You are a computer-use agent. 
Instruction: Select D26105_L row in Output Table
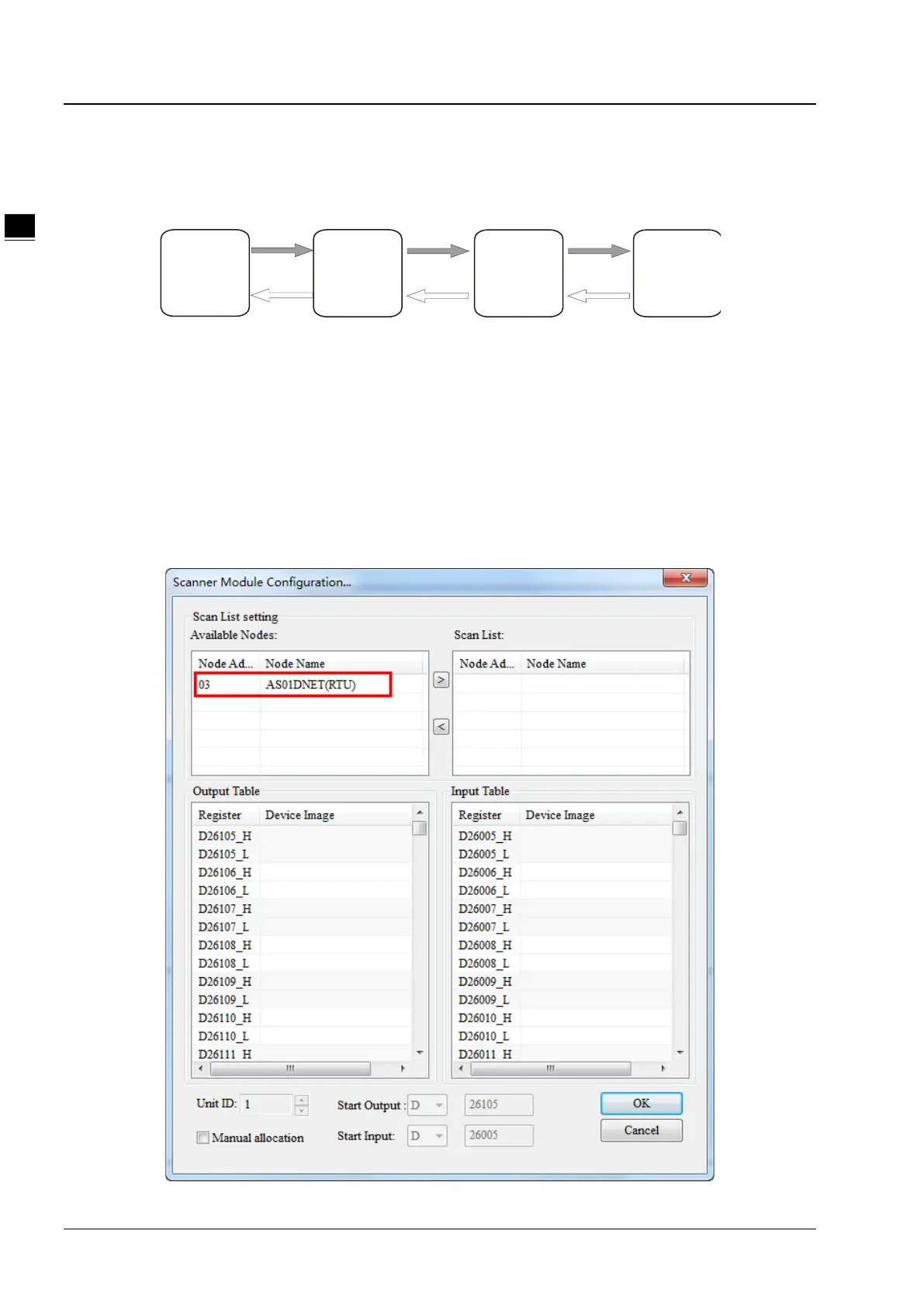(303, 854)
